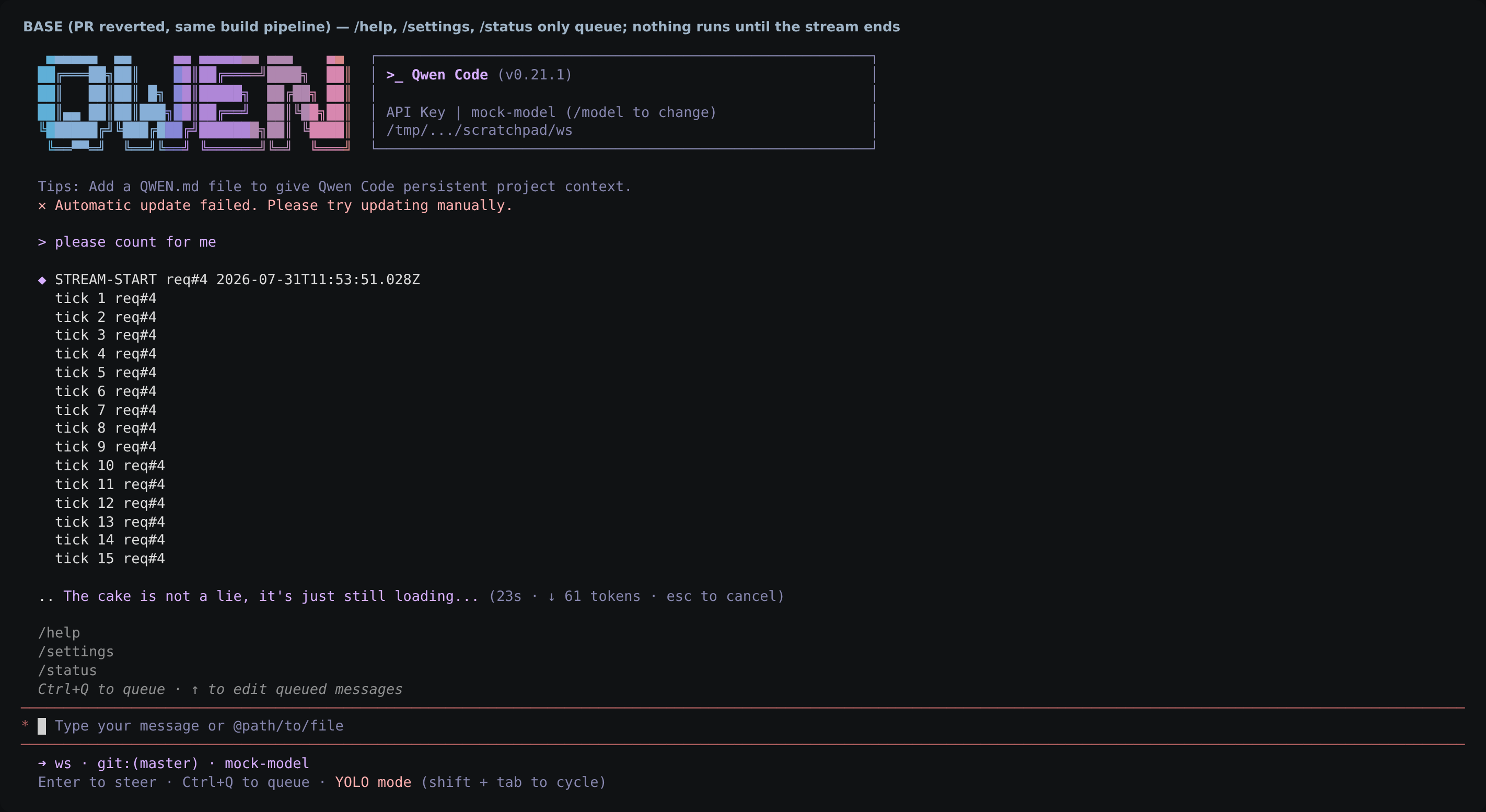Click the 'ws' directory in footer

[x=63, y=763]
